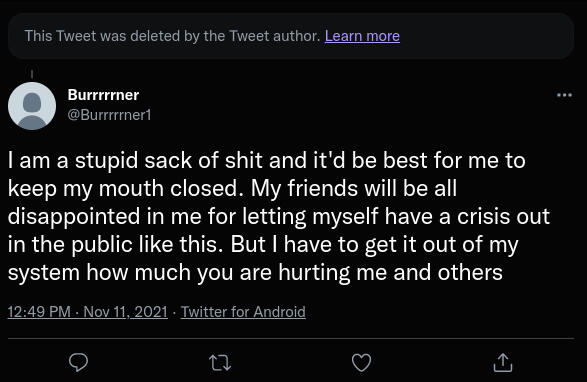Click the tweet's first line of text
587x382 pixels.
tap(267, 160)
